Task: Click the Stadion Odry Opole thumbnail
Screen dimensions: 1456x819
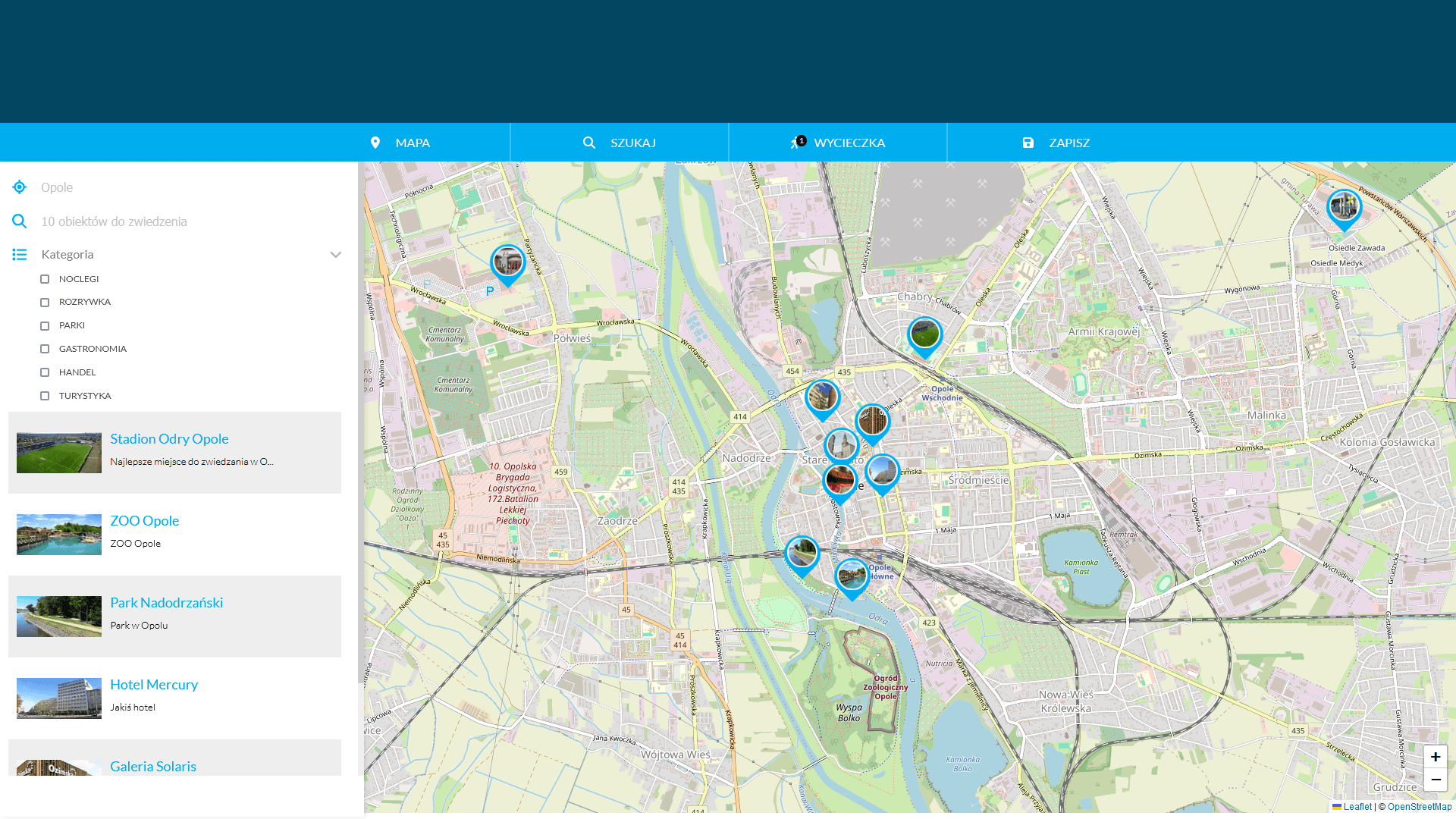Action: 59,452
